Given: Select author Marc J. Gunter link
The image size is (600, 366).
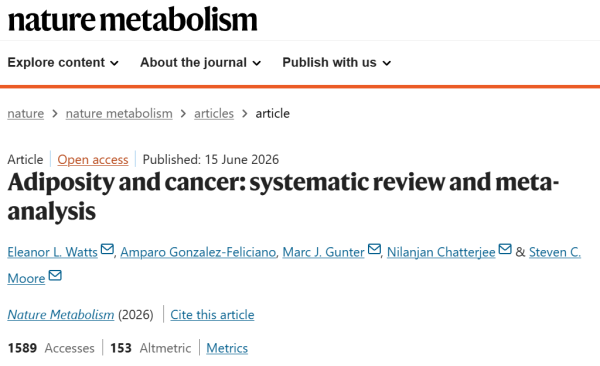Looking at the screenshot, I should coord(323,252).
